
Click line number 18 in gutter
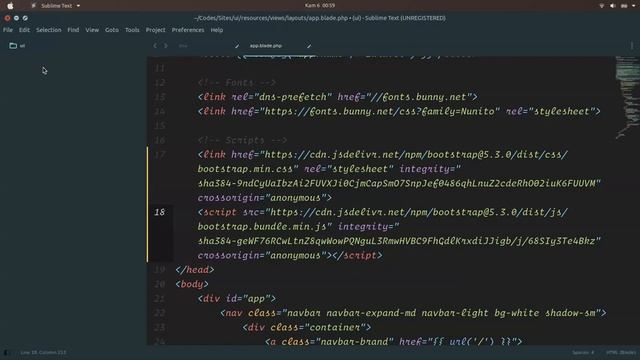click(x=160, y=212)
